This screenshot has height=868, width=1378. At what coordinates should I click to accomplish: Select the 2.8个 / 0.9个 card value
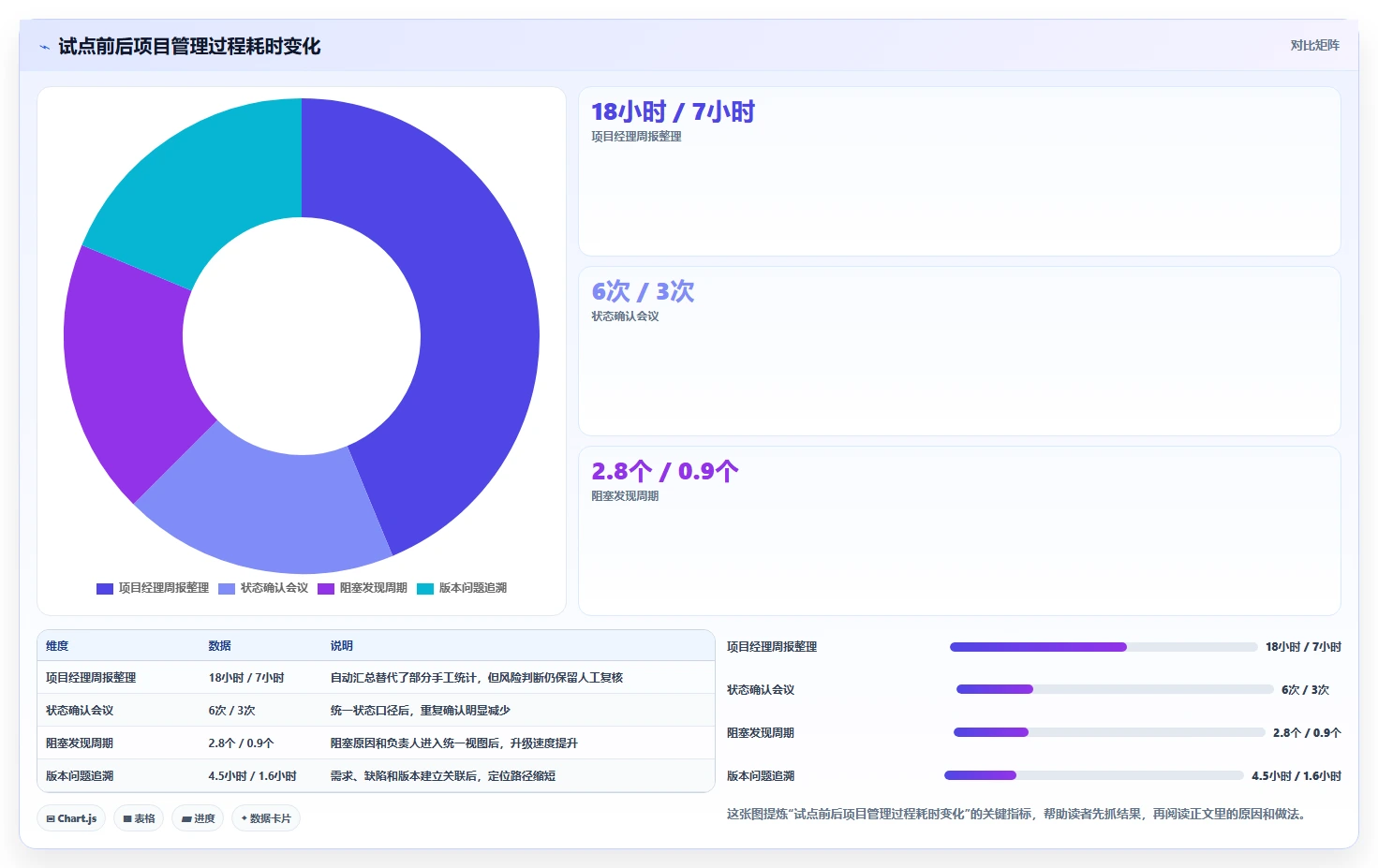coord(664,472)
